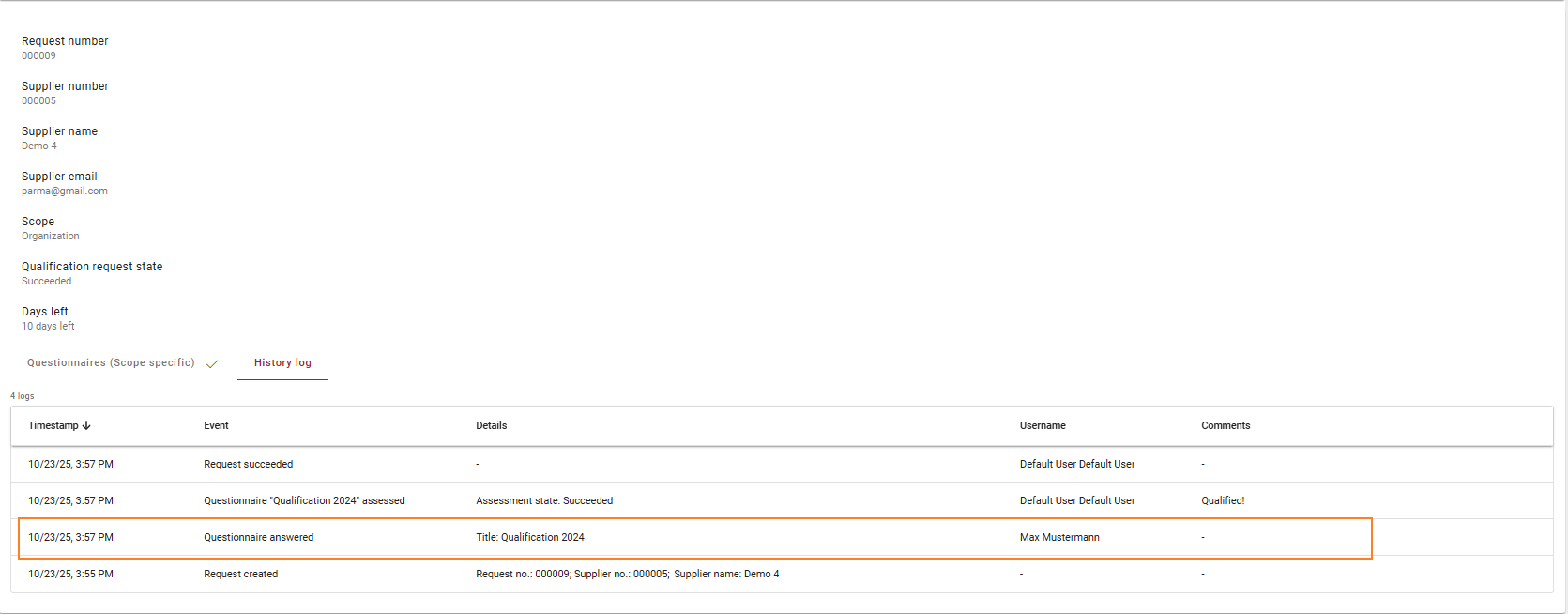This screenshot has width=1568, height=614.
Task: Select the "Request succeeded" log row
Action: click(x=248, y=465)
